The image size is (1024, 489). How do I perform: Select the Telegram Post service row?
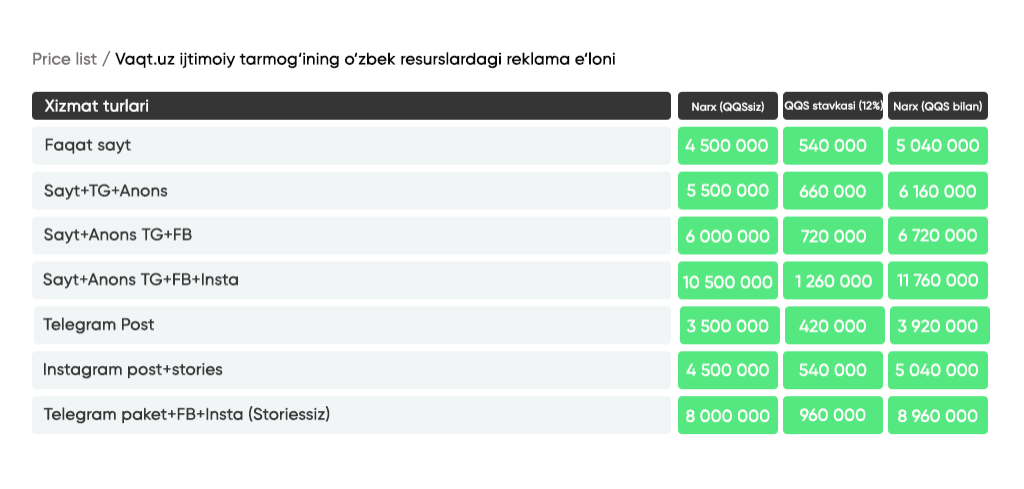(353, 325)
